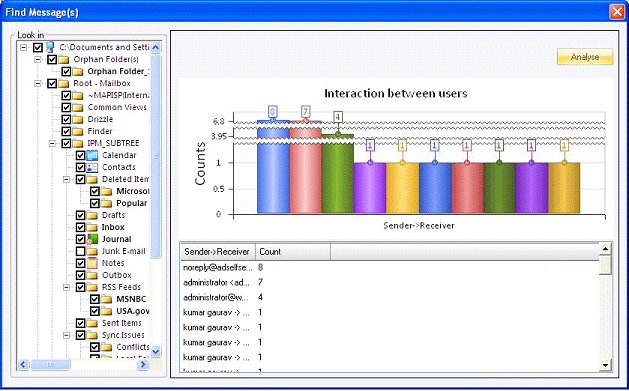This screenshot has width=629, height=391.
Task: Click the Inbox folder icon
Action: tap(92, 227)
